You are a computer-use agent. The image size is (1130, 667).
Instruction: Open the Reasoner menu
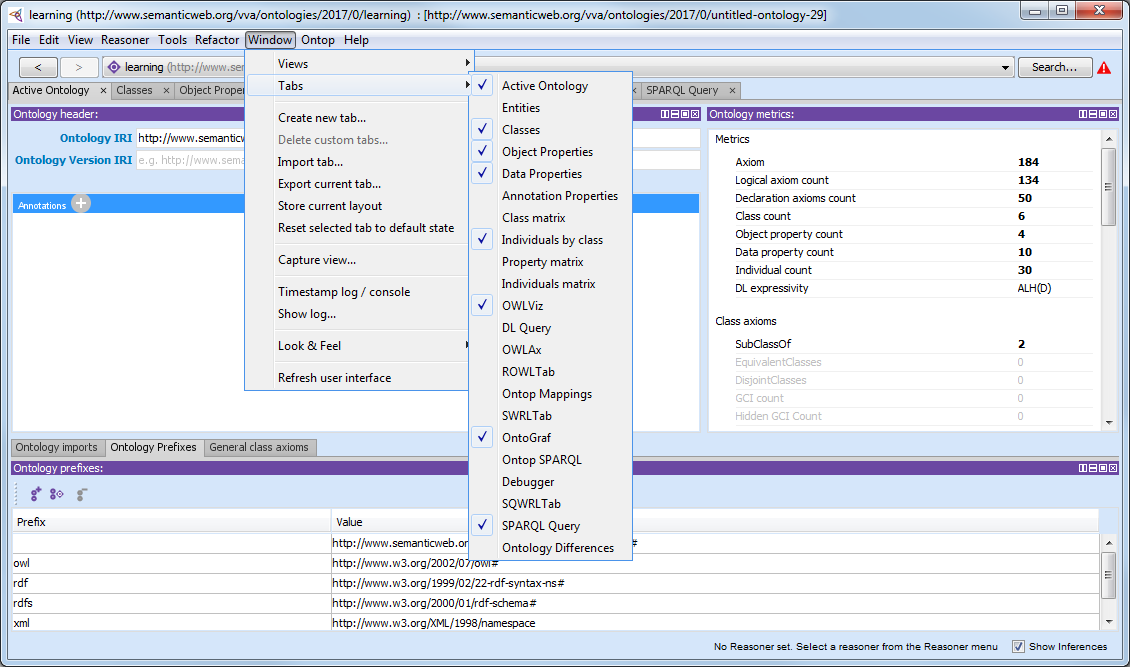click(125, 40)
